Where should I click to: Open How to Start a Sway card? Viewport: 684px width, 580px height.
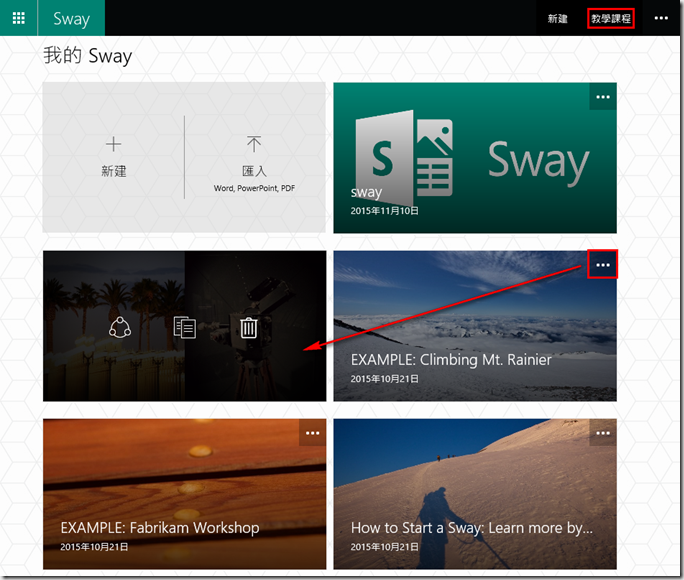pyautogui.click(x=475, y=494)
